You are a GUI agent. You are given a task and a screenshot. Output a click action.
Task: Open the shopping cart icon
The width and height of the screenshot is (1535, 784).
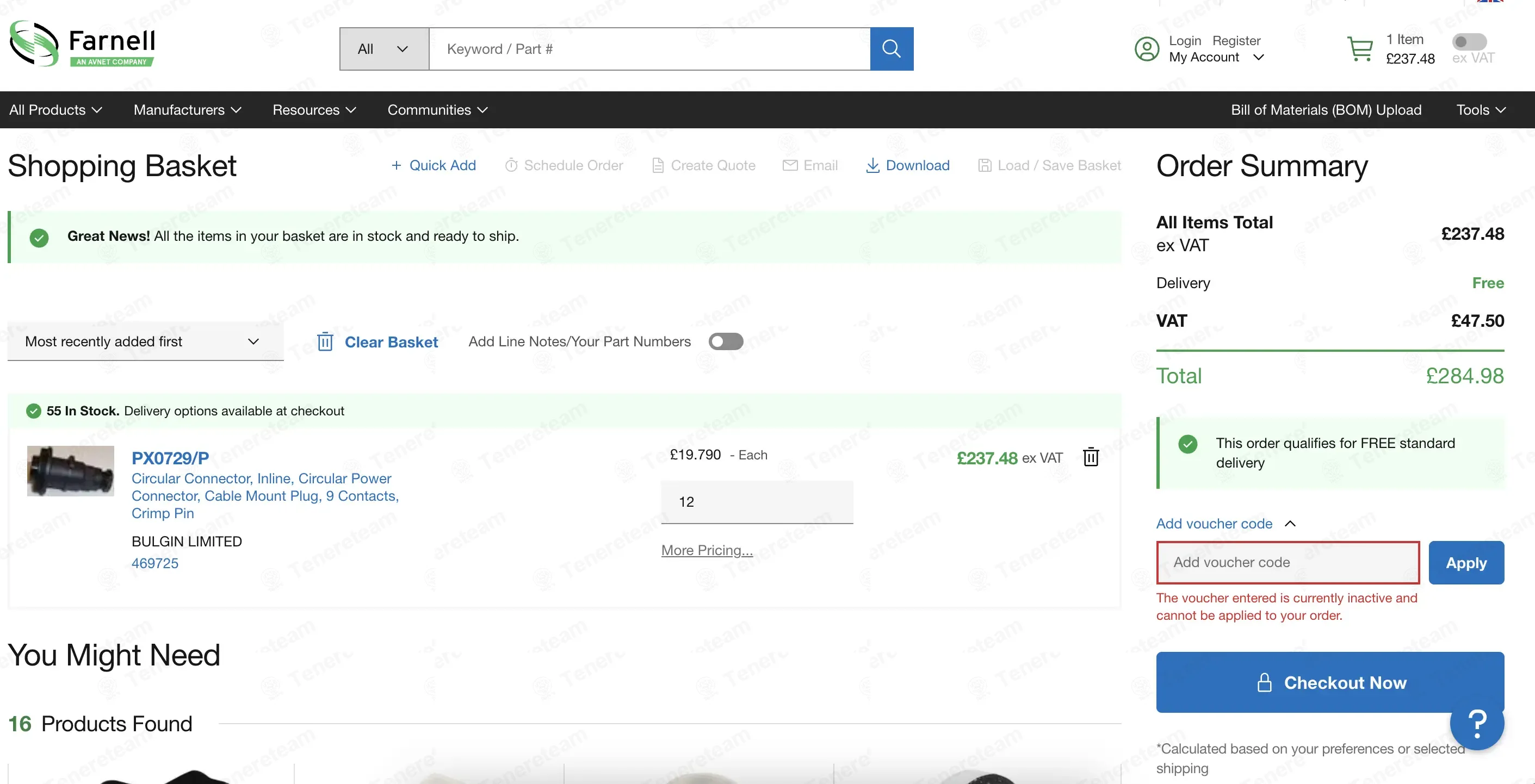tap(1360, 49)
